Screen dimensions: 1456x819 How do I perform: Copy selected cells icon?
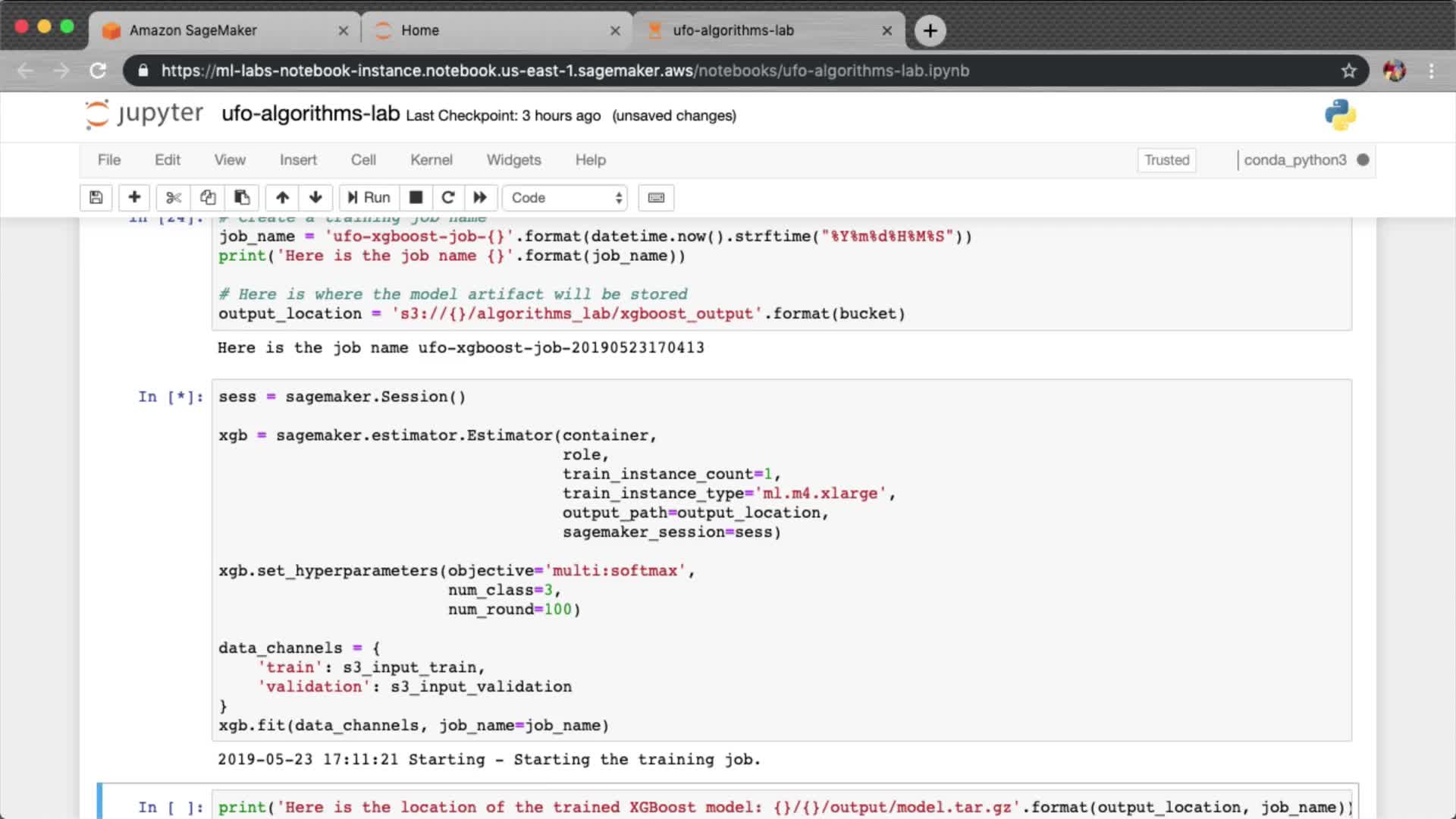pos(208,198)
